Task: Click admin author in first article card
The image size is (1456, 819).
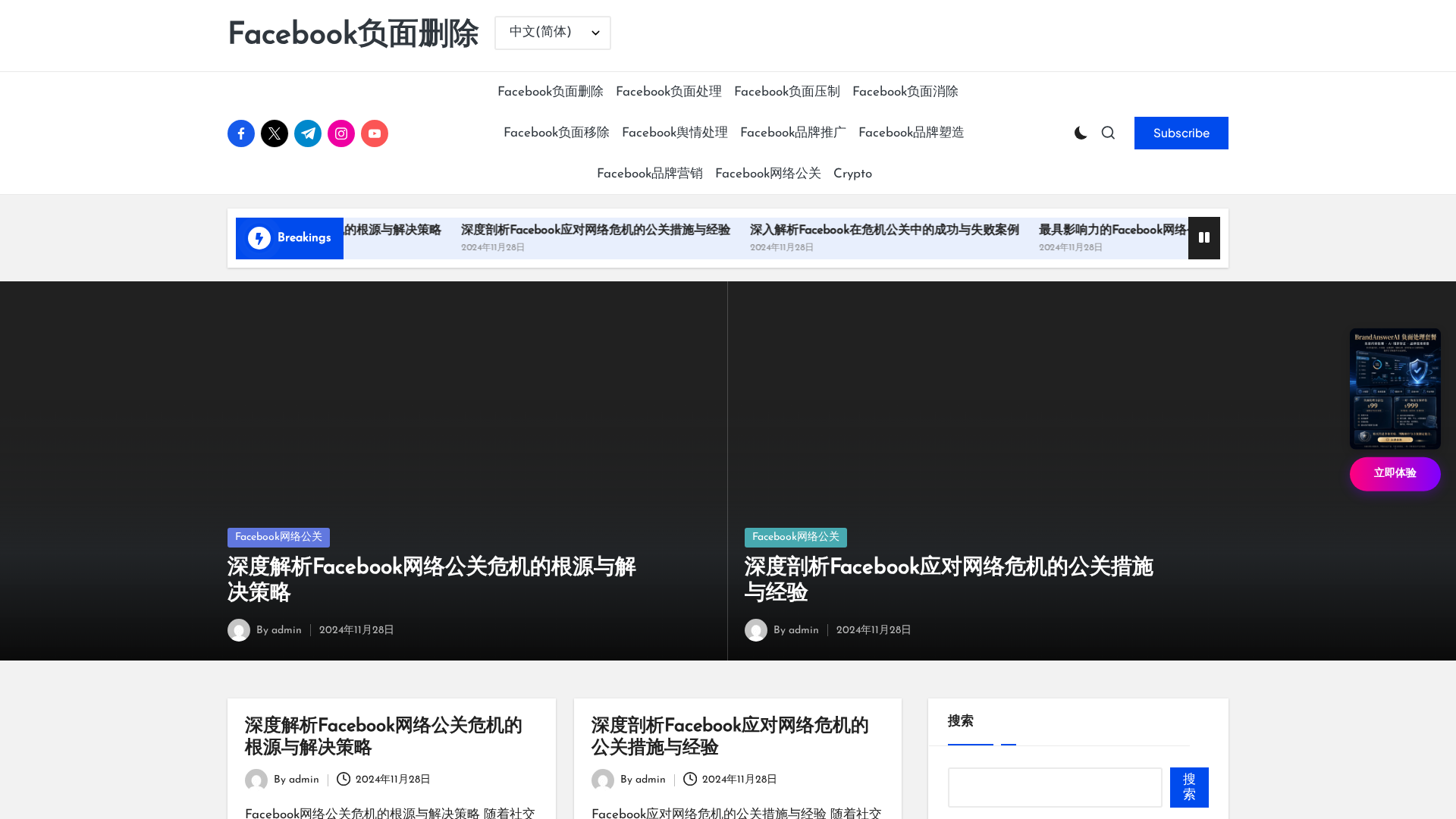Action: tap(304, 780)
